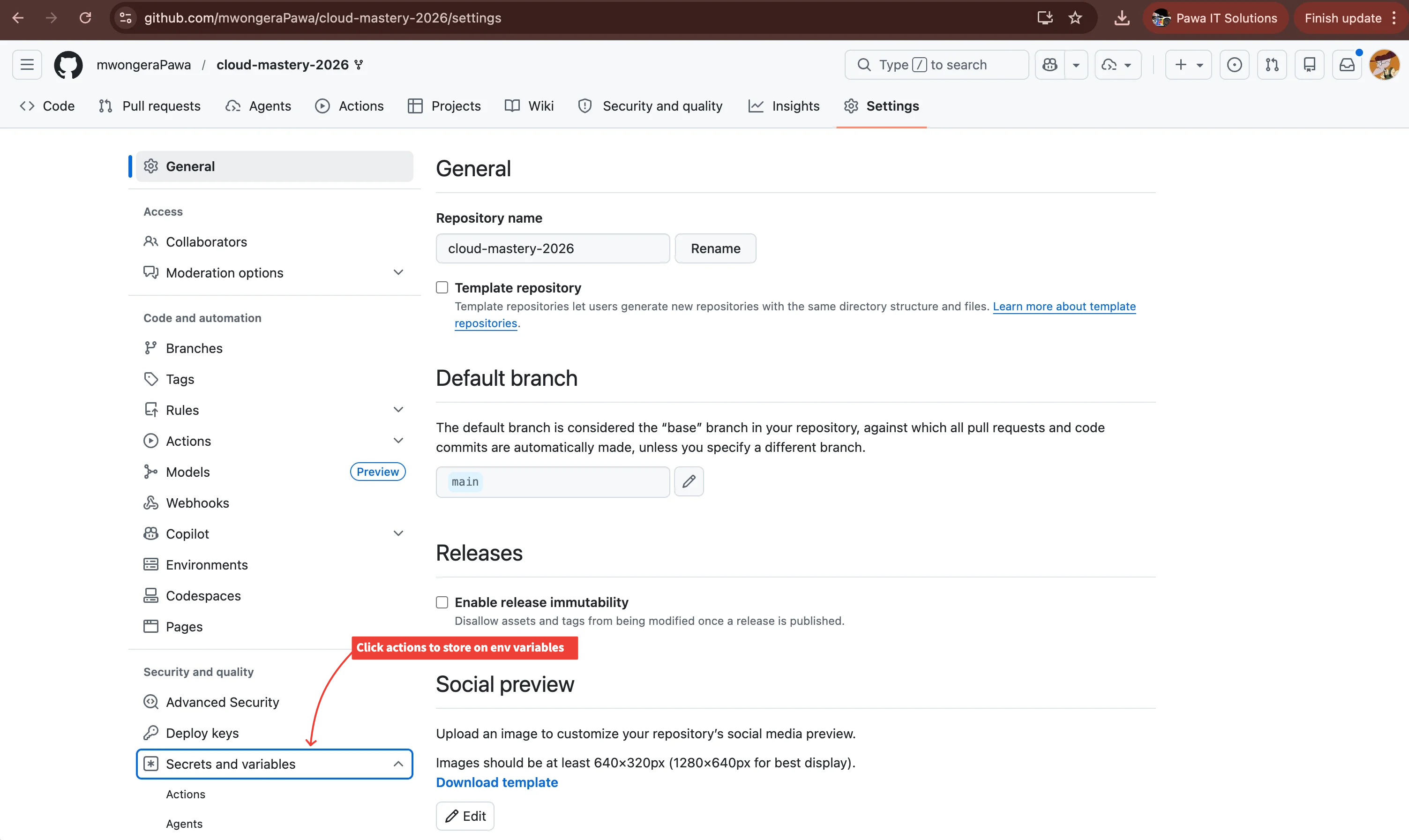Screen dimensions: 1409x840
Task: Click the pencil icon to edit default branch
Action: click(689, 482)
